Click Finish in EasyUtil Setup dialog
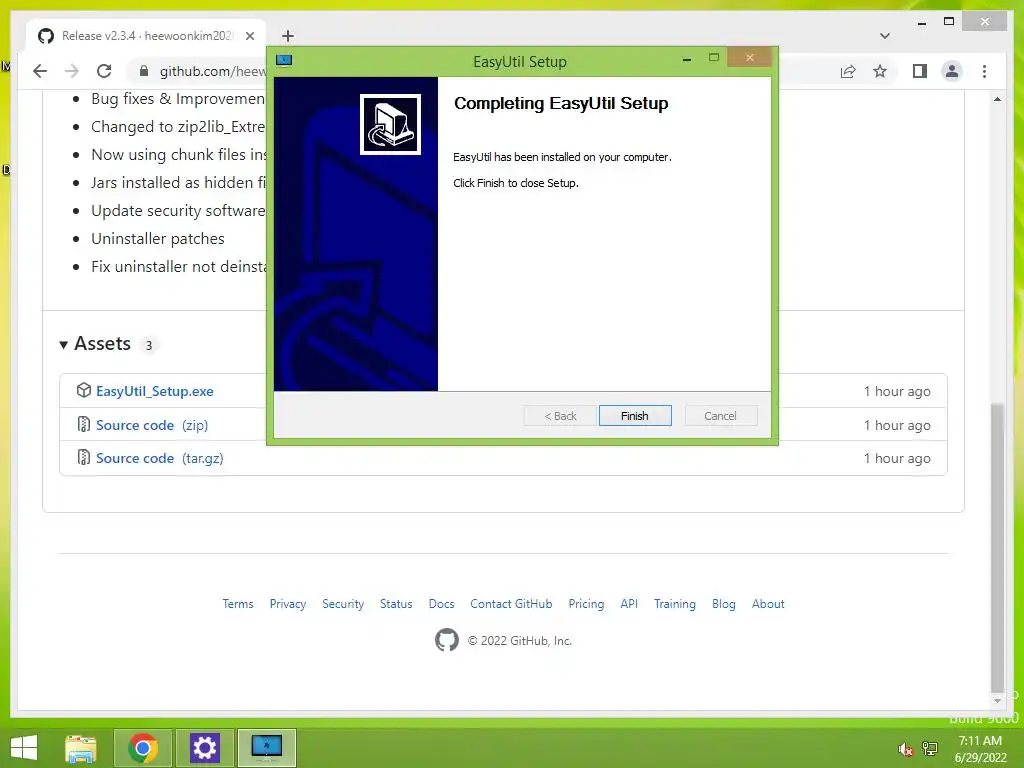 635,416
